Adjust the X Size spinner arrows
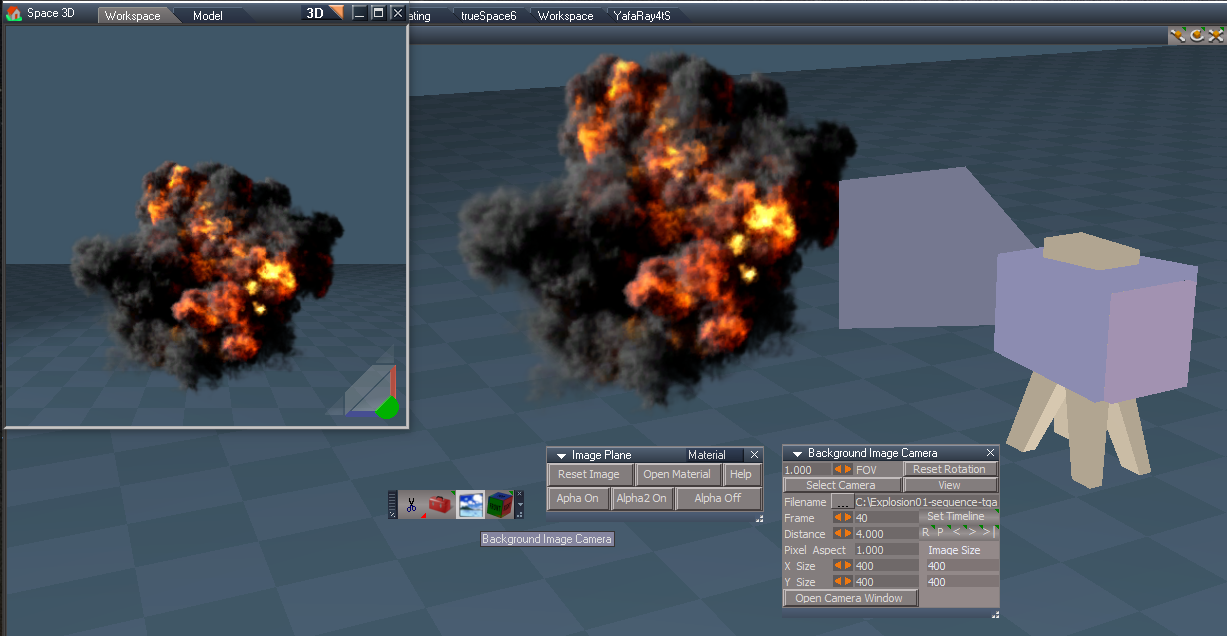 843,566
